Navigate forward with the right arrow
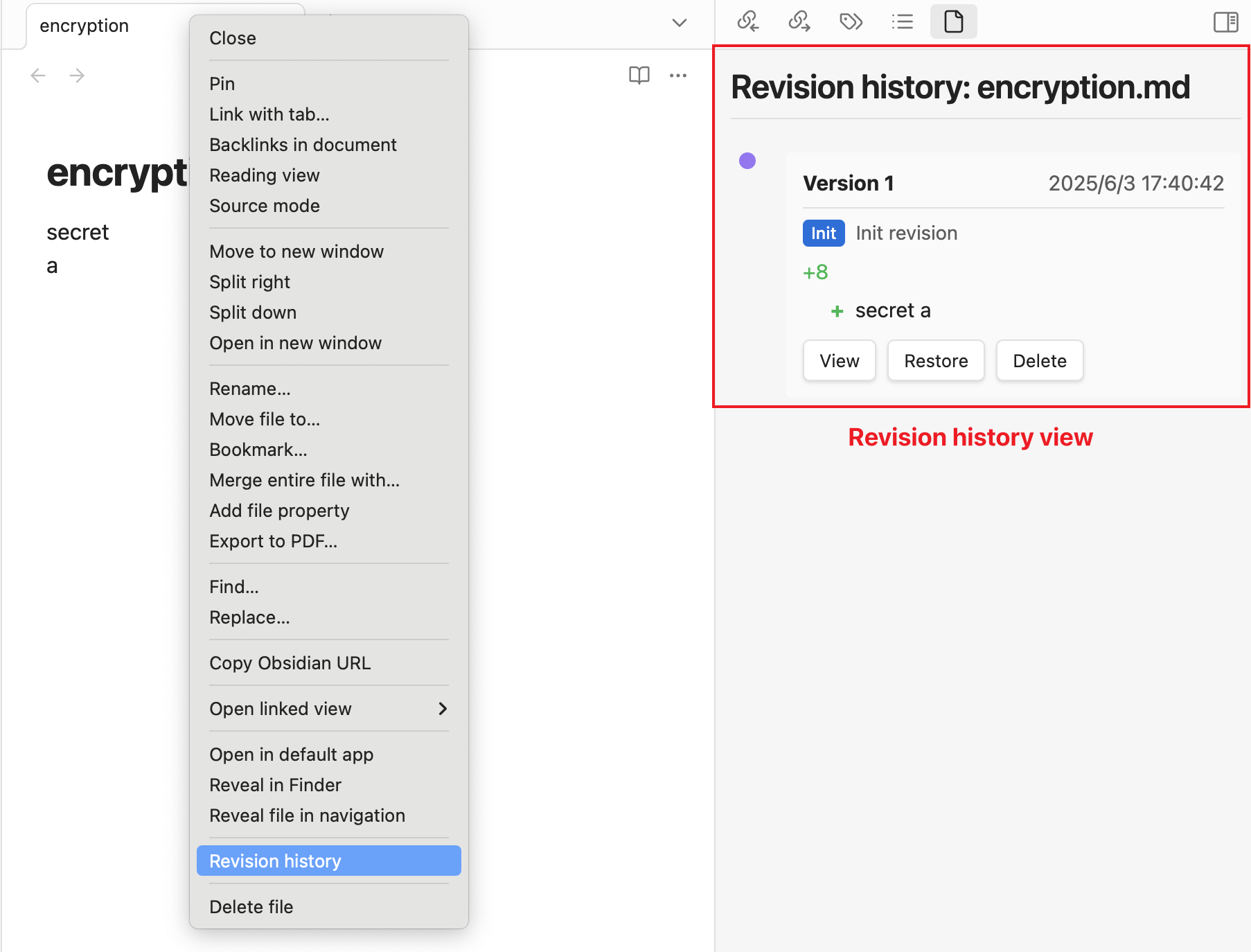 [77, 75]
